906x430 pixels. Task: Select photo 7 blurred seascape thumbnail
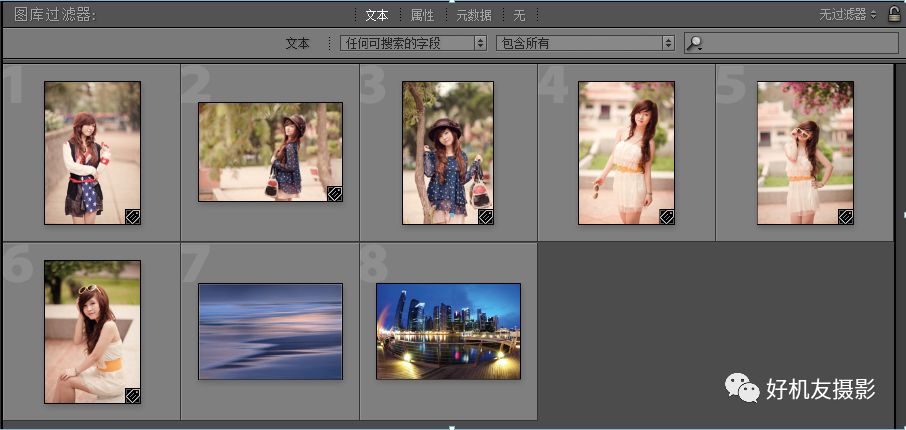[270, 331]
